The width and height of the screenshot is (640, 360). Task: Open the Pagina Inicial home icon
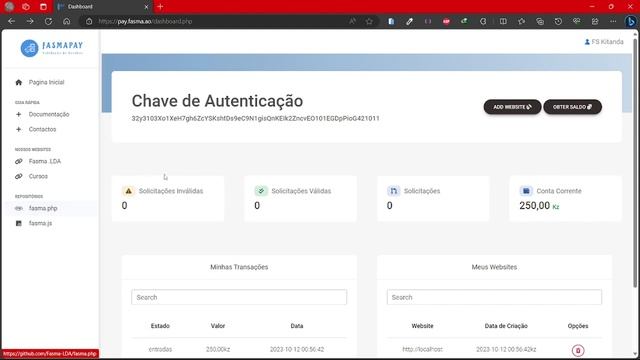[18, 82]
